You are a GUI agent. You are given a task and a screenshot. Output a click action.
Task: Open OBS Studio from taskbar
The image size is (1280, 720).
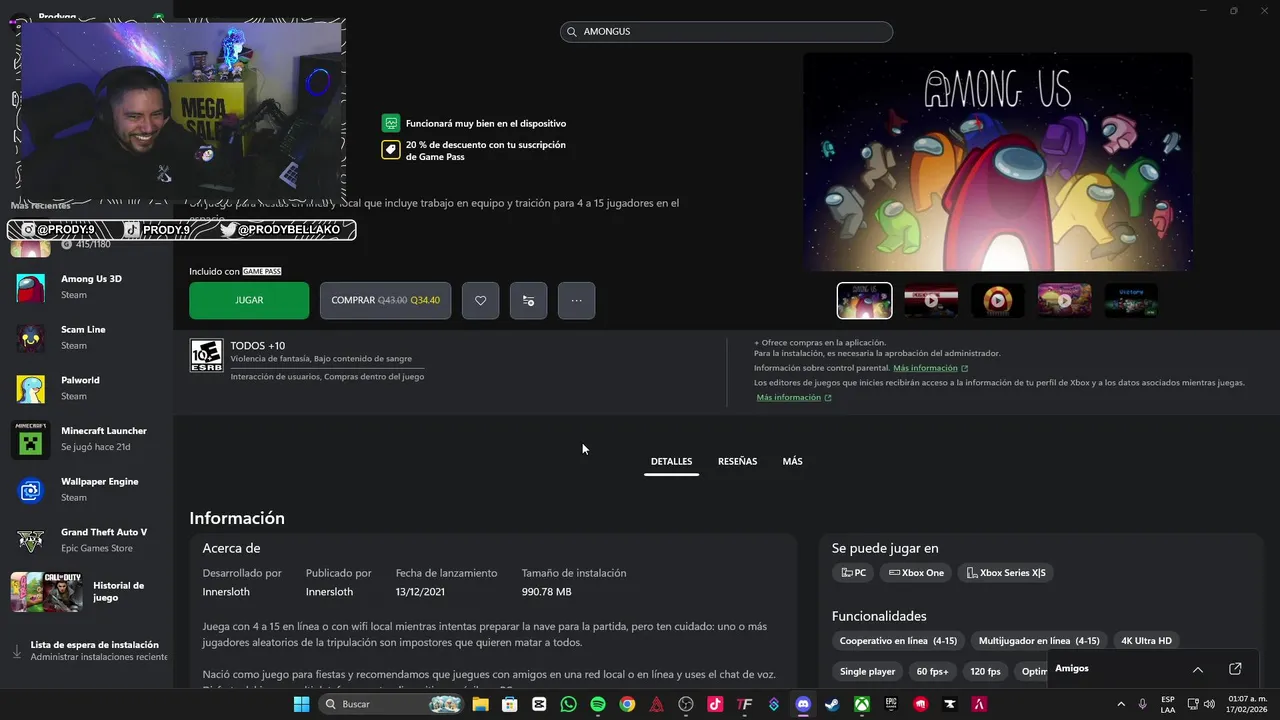coord(686,704)
